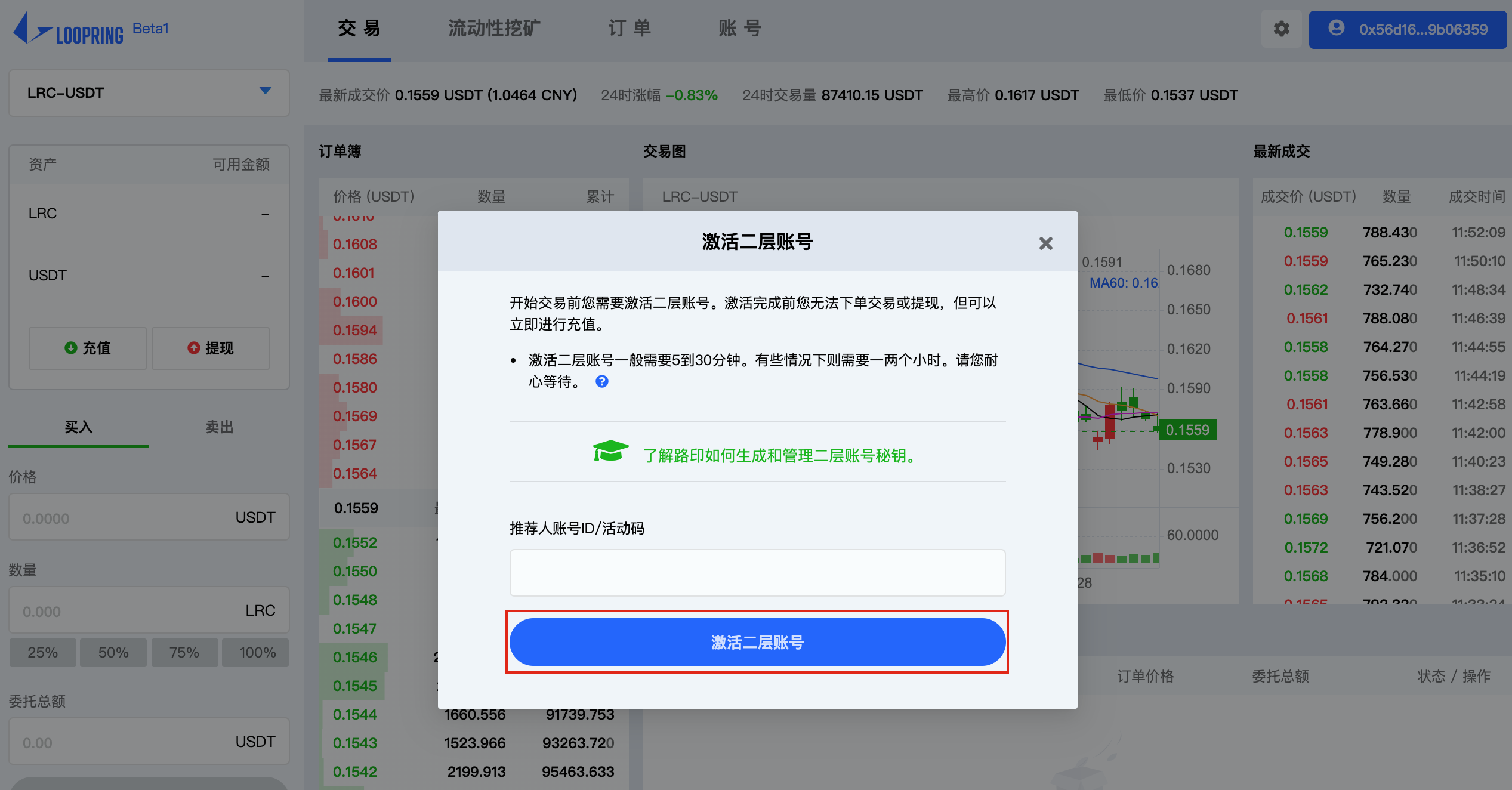Viewport: 1512px width, 790px height.
Task: Click the graduation cap icon
Action: 610,452
